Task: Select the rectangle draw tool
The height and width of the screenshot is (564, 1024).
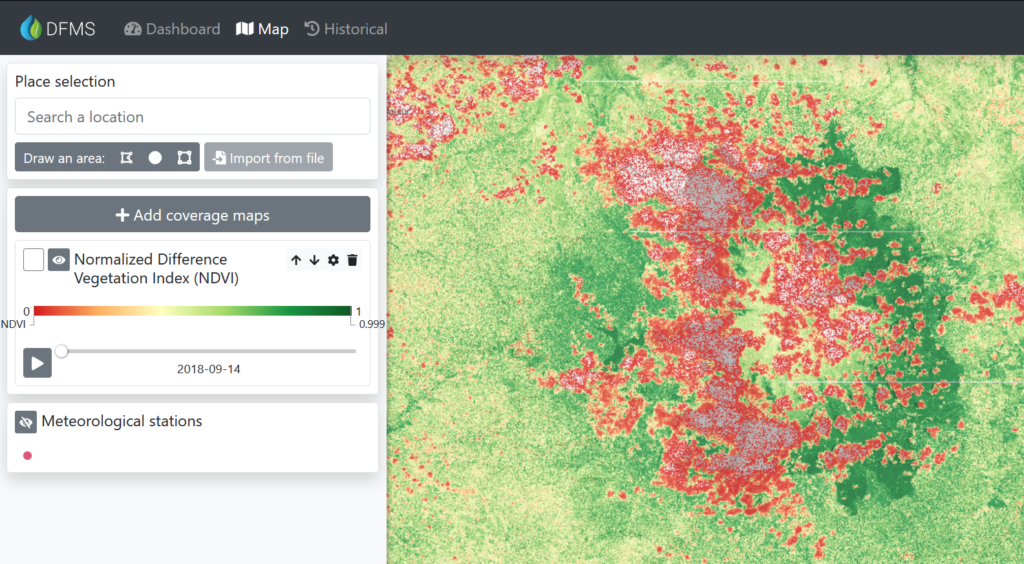Action: pos(184,158)
